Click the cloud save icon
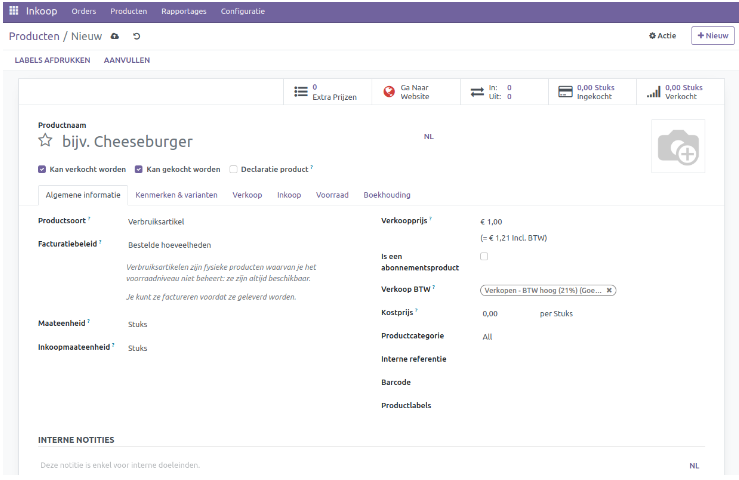 coord(115,36)
